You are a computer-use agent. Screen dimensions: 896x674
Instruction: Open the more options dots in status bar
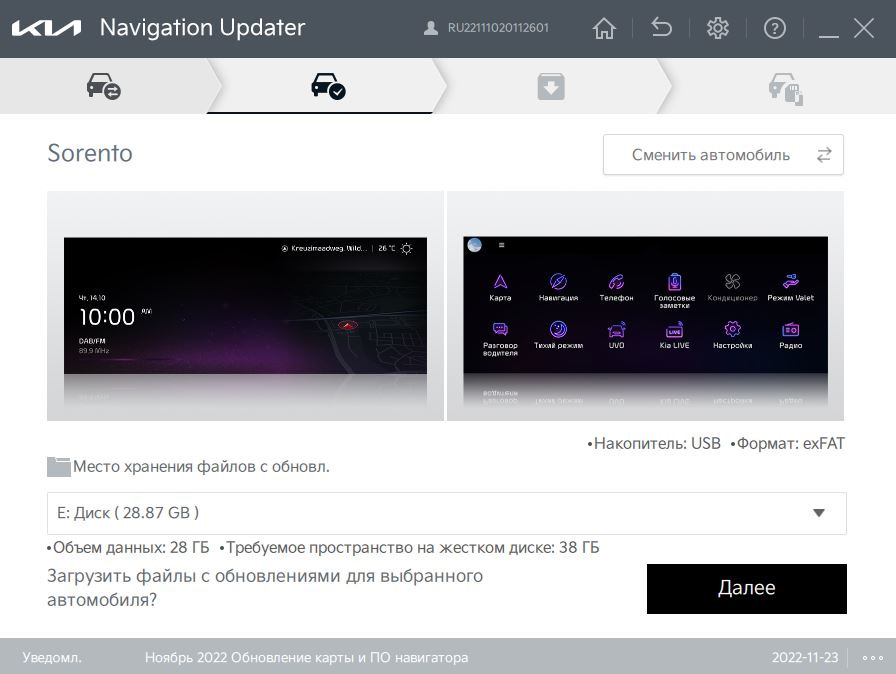873,657
